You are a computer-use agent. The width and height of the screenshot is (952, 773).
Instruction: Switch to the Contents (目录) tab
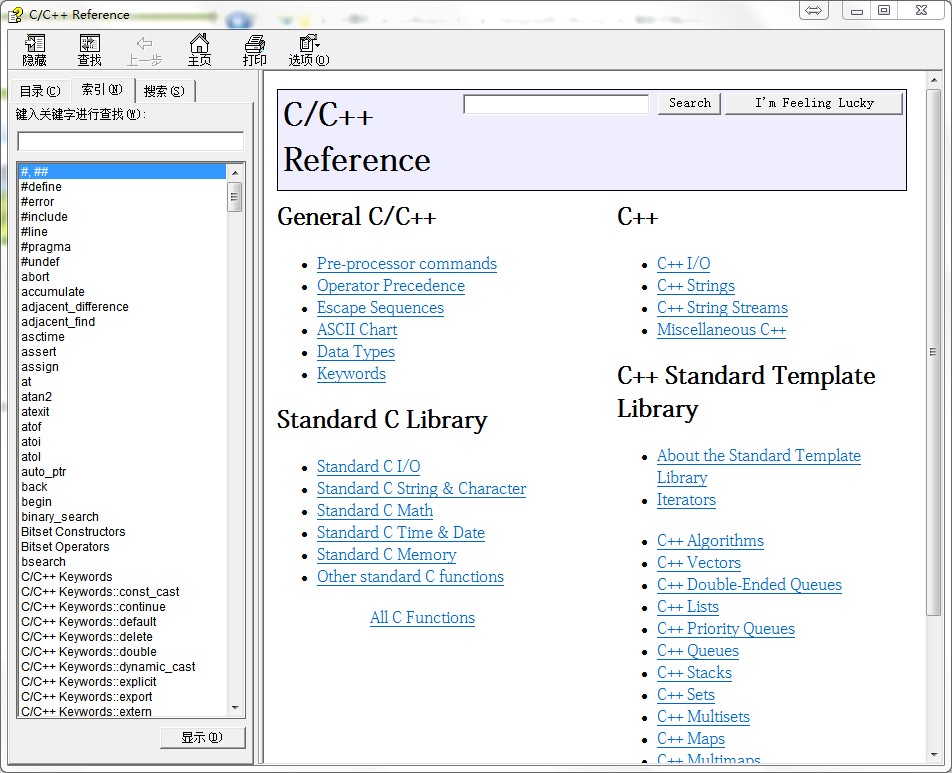(x=39, y=91)
